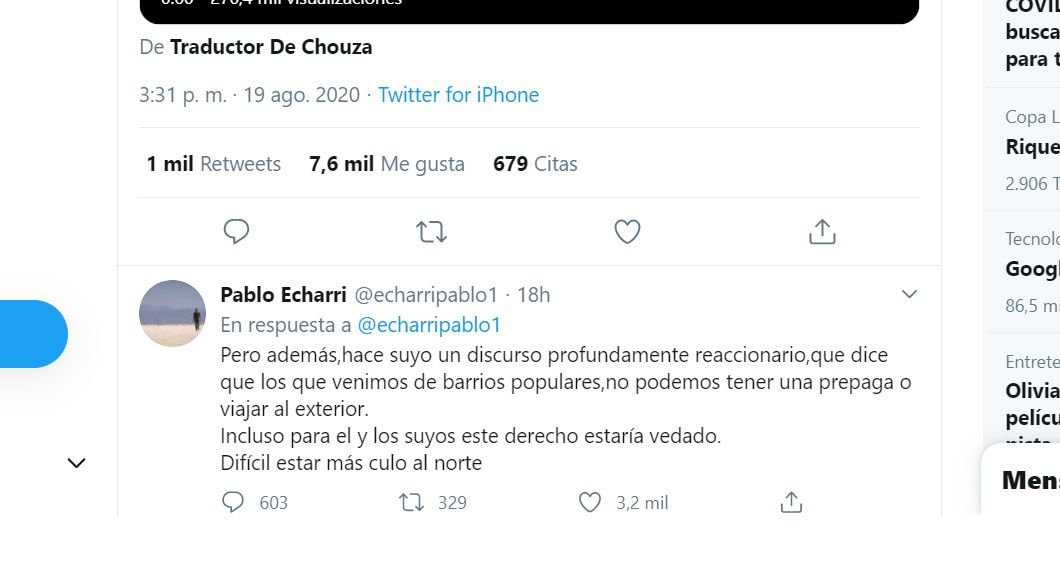The image size is (1060, 576).
Task: Reply to the main tweet
Action: [236, 232]
